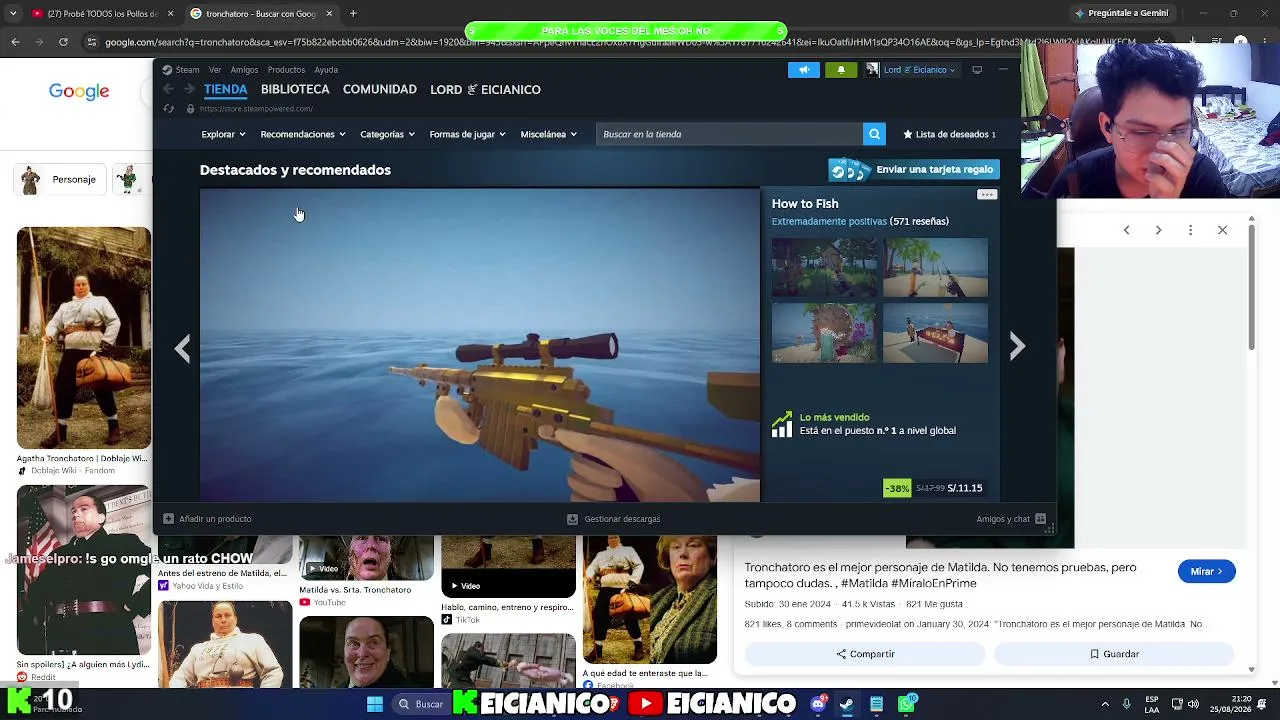Switch to the BIBLIOTECA tab

295,89
